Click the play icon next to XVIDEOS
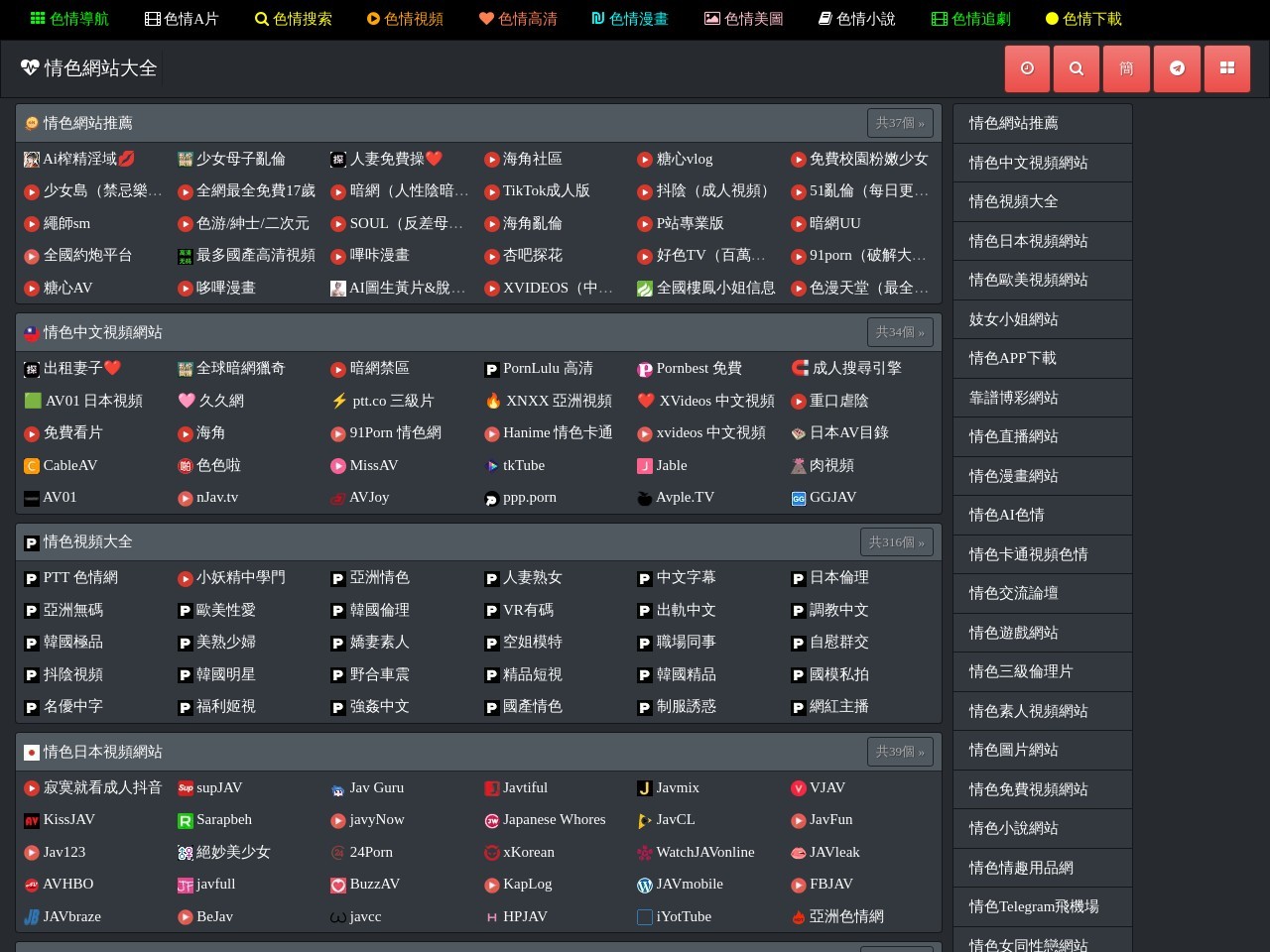Image resolution: width=1270 pixels, height=952 pixels. click(492, 288)
